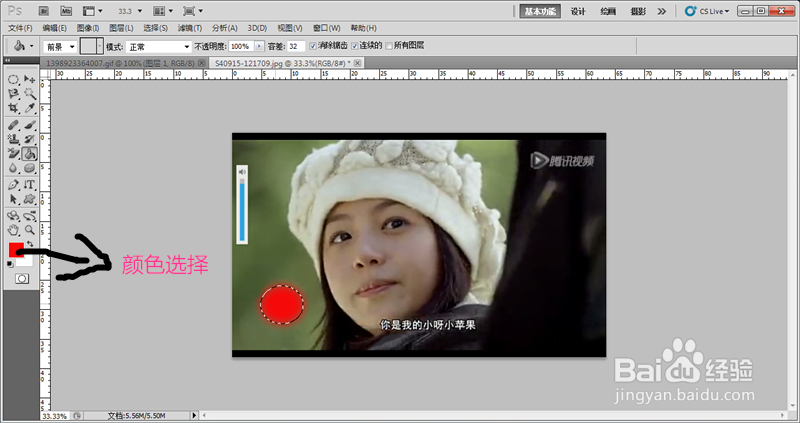The width and height of the screenshot is (800, 423).
Task: Open the status bar info arrow menu
Action: tap(194, 415)
